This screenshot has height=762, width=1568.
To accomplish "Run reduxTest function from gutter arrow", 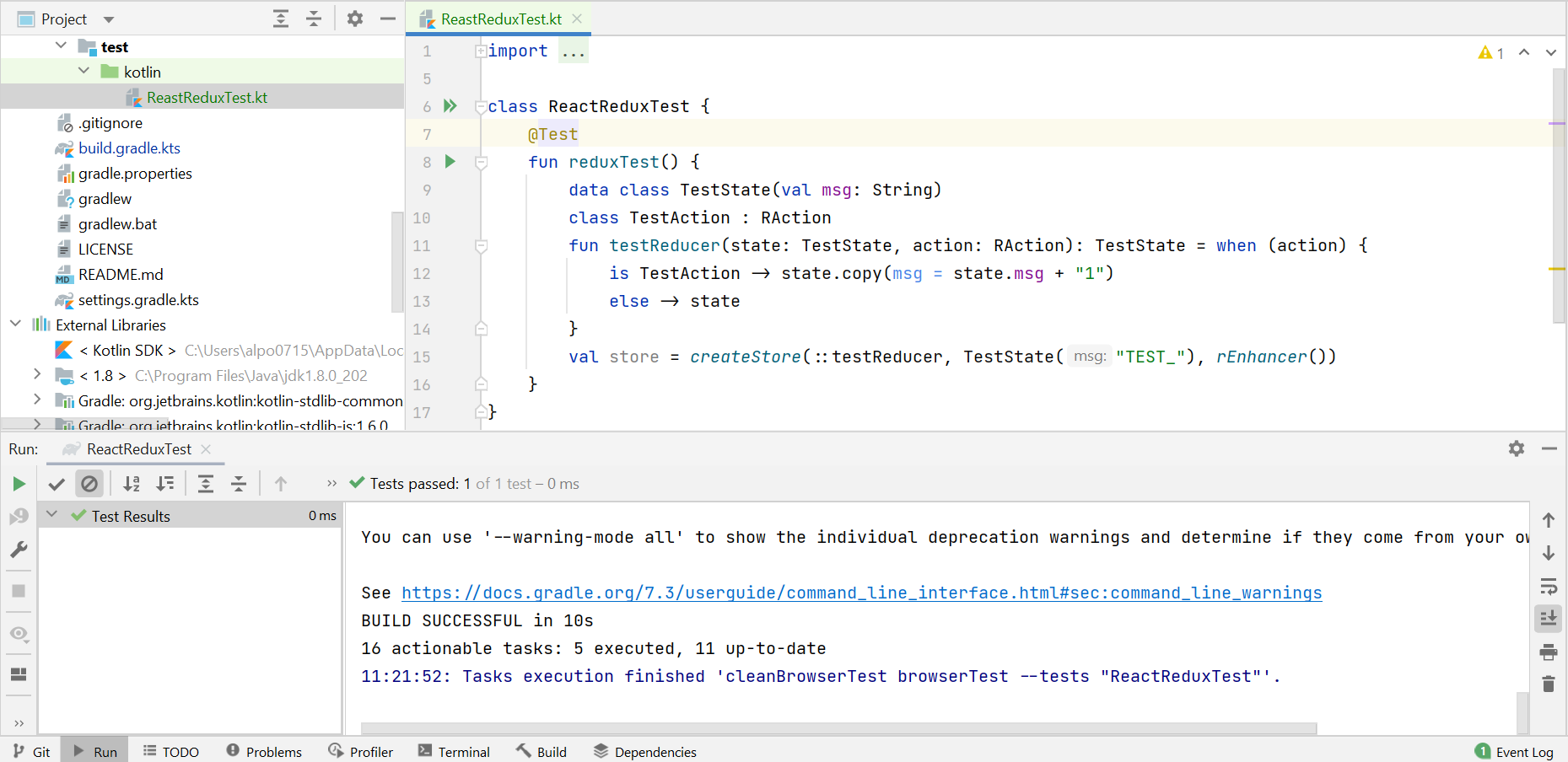I will click(x=450, y=162).
